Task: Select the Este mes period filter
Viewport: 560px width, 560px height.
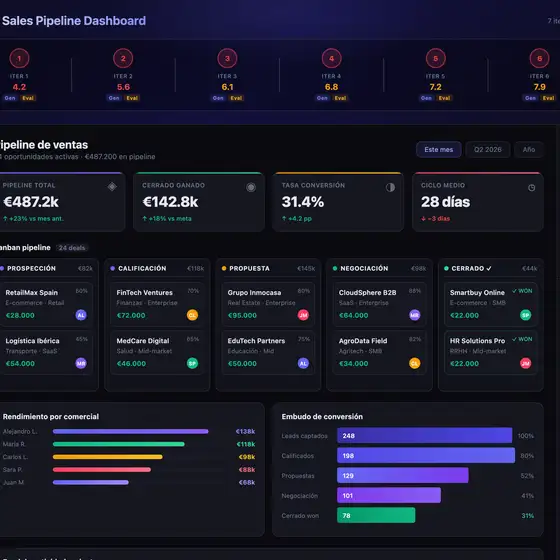Action: 439,150
